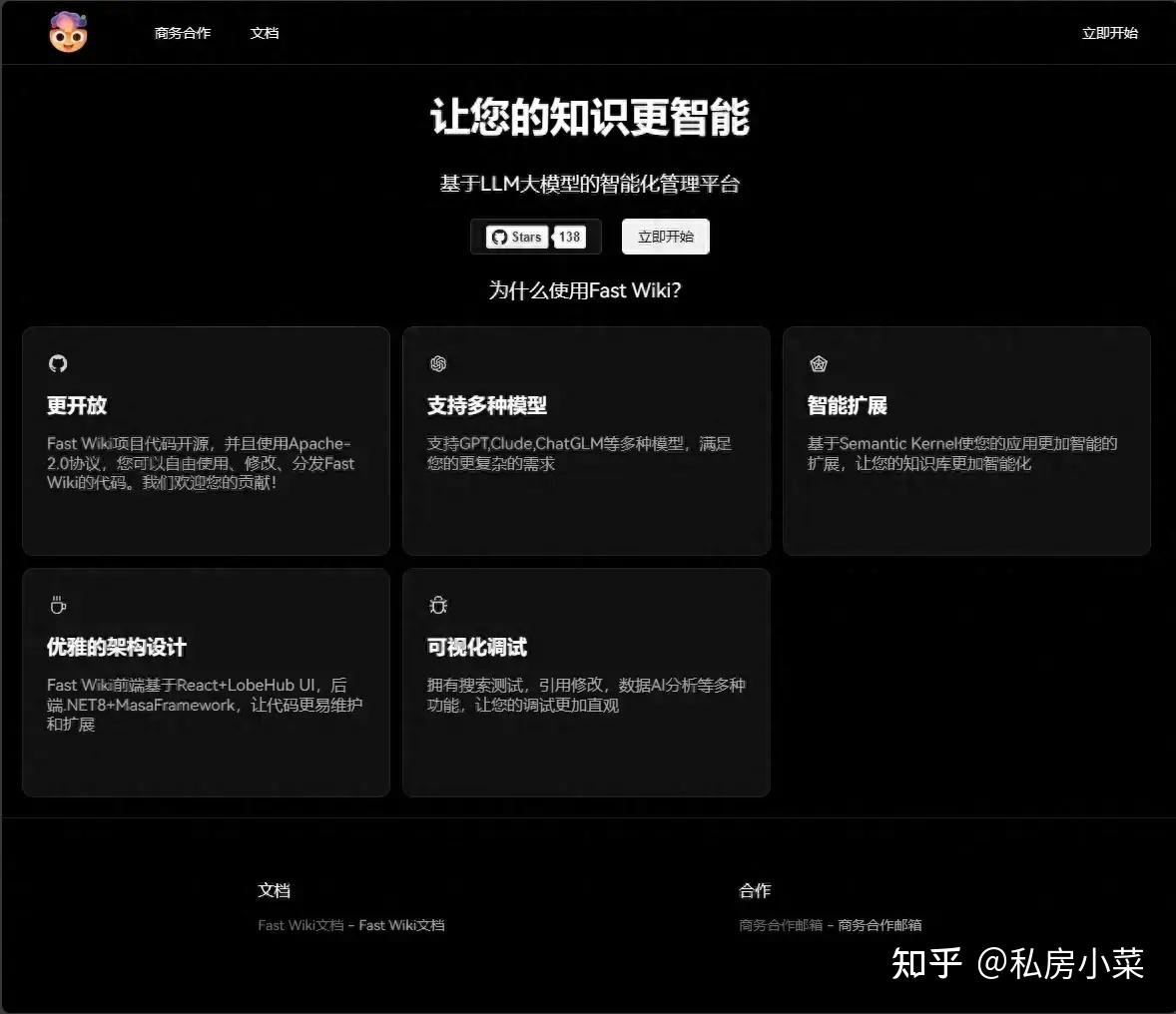Click the Fast Wiki mascot logo
Viewport: 1176px width, 1014px height.
[68, 32]
